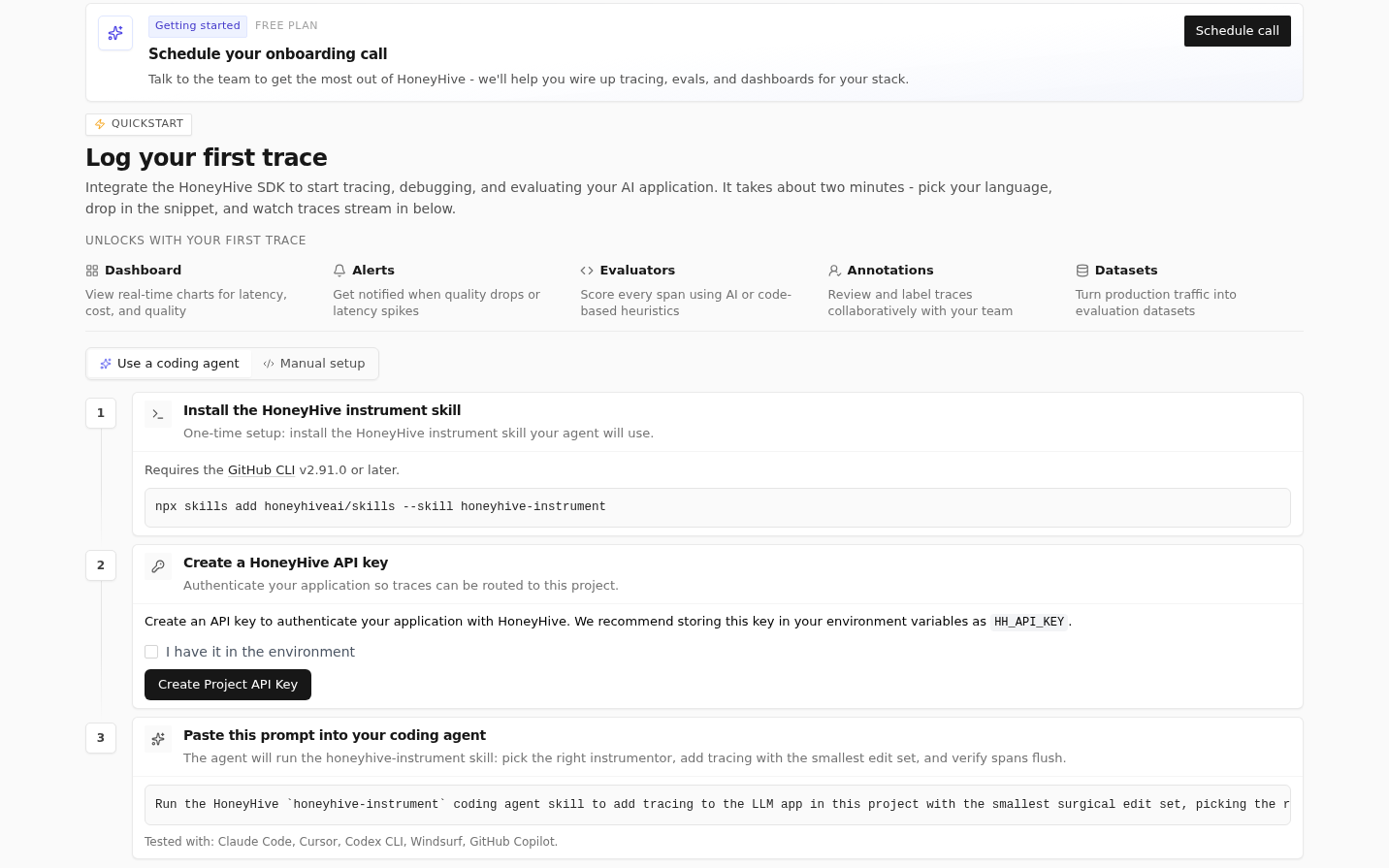
Task: Click the code icon on Manual setup tab
Action: click(x=269, y=364)
